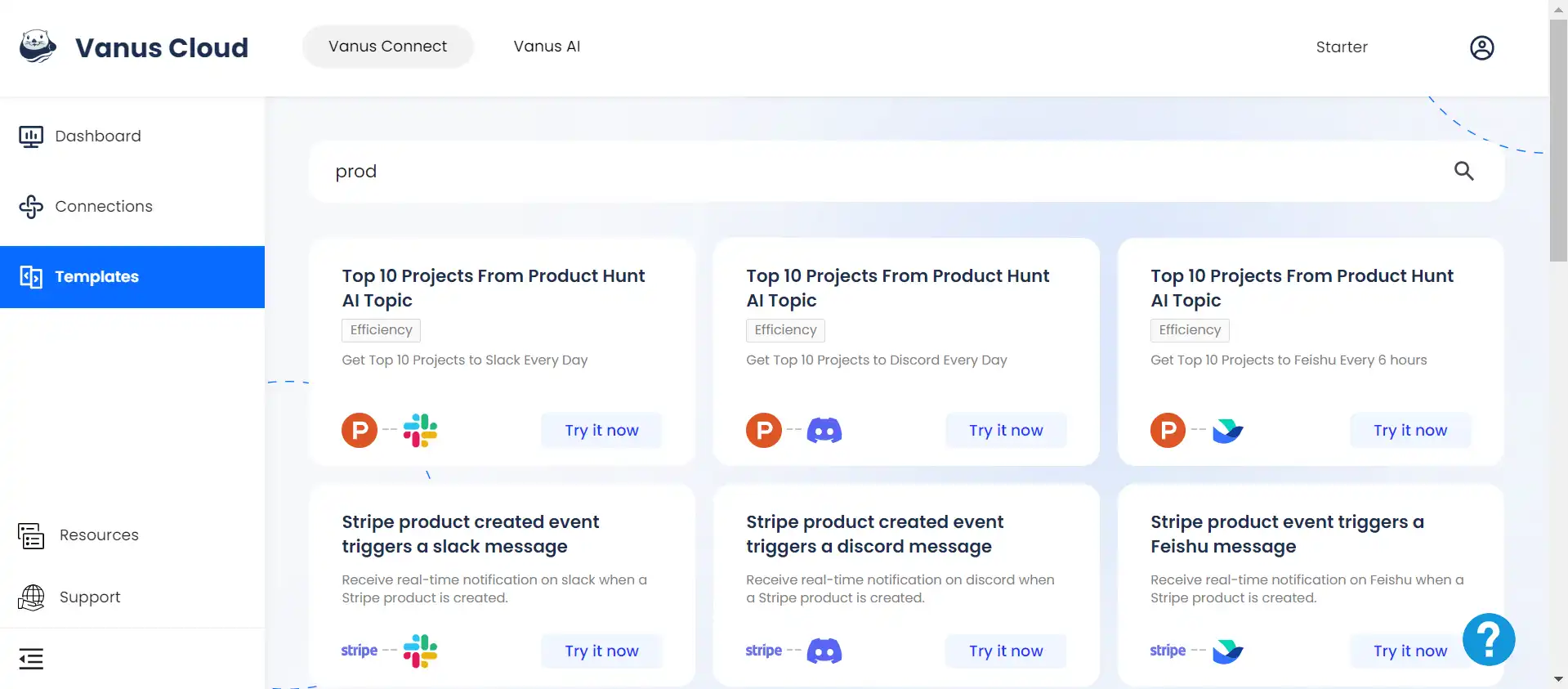Click Stripe logo in slack message card
The height and width of the screenshot is (689, 1568).
(x=360, y=651)
